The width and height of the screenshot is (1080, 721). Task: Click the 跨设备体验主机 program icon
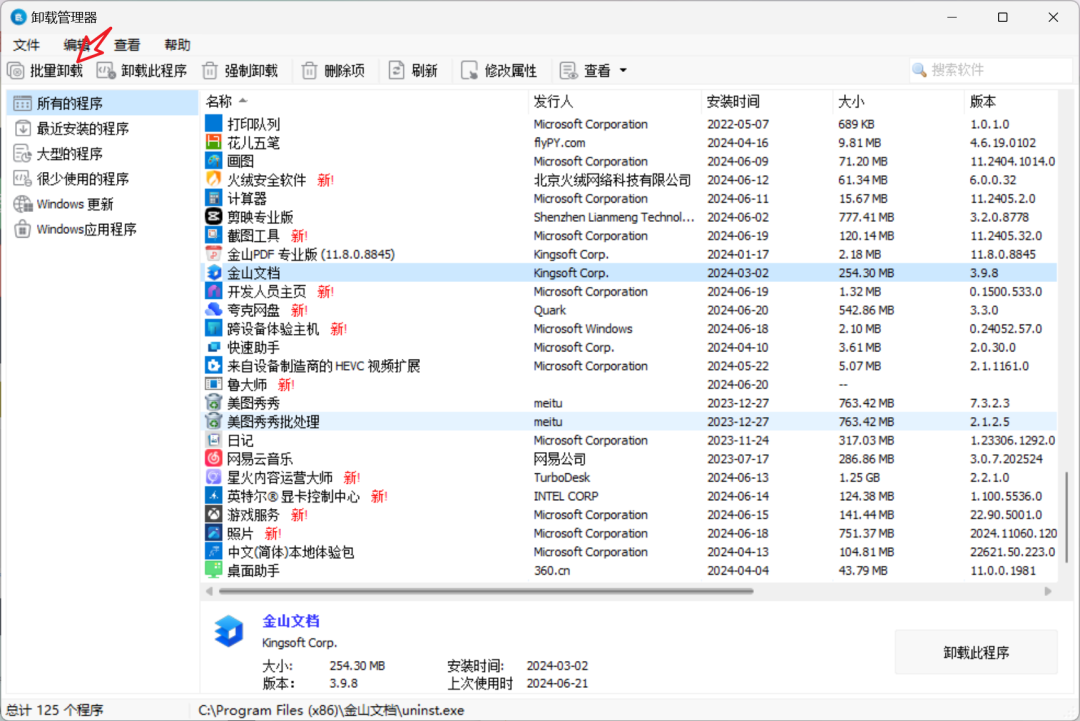(x=214, y=328)
